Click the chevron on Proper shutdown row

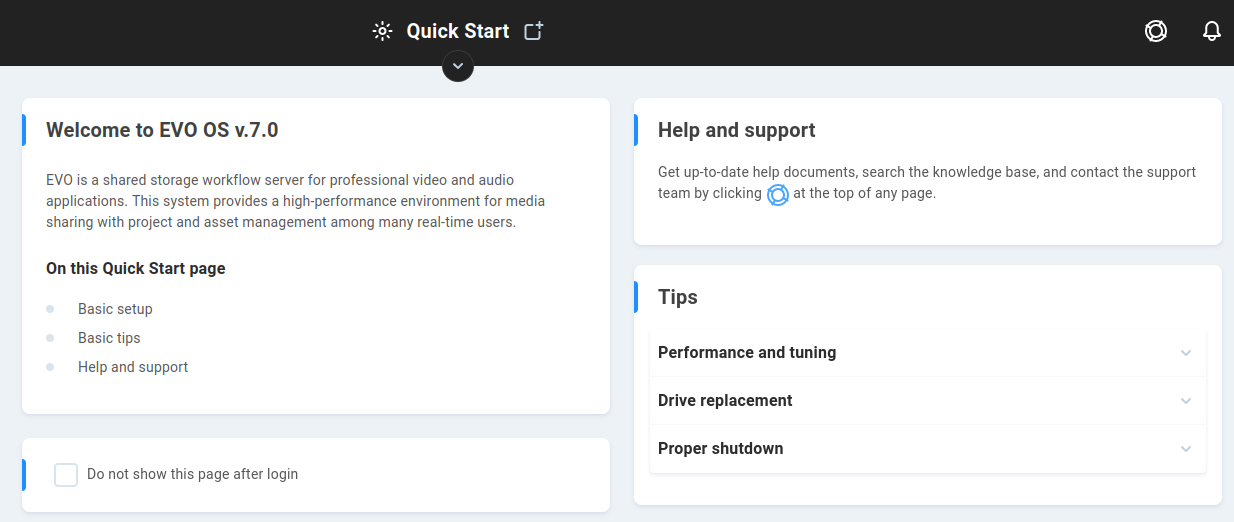1186,449
